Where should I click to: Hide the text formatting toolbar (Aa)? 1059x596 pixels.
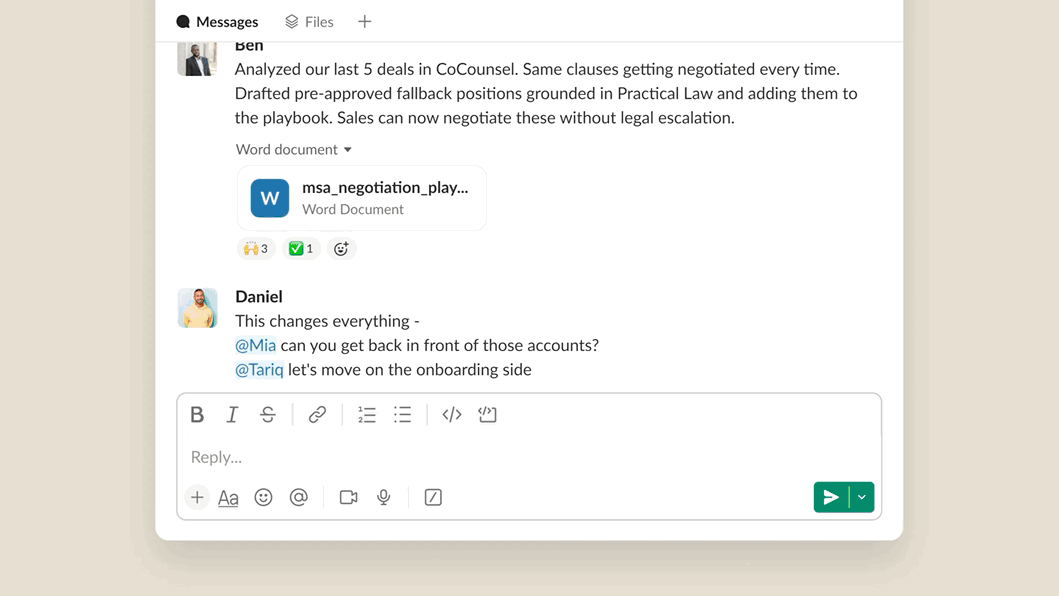(x=228, y=497)
